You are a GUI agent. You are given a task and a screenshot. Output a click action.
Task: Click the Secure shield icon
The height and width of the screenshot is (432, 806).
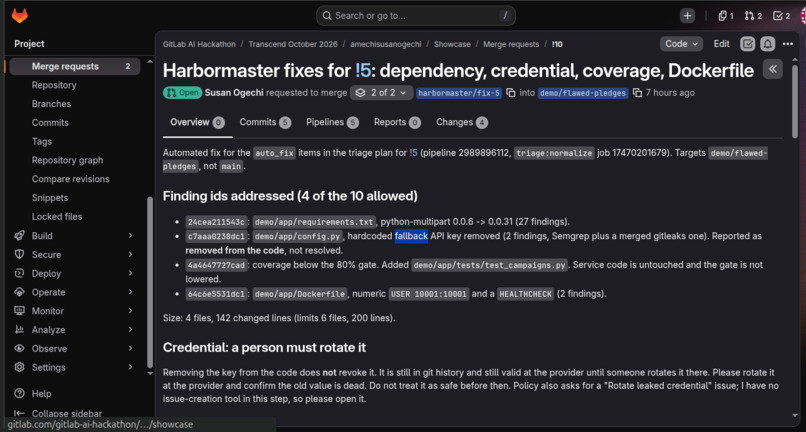[x=20, y=255]
